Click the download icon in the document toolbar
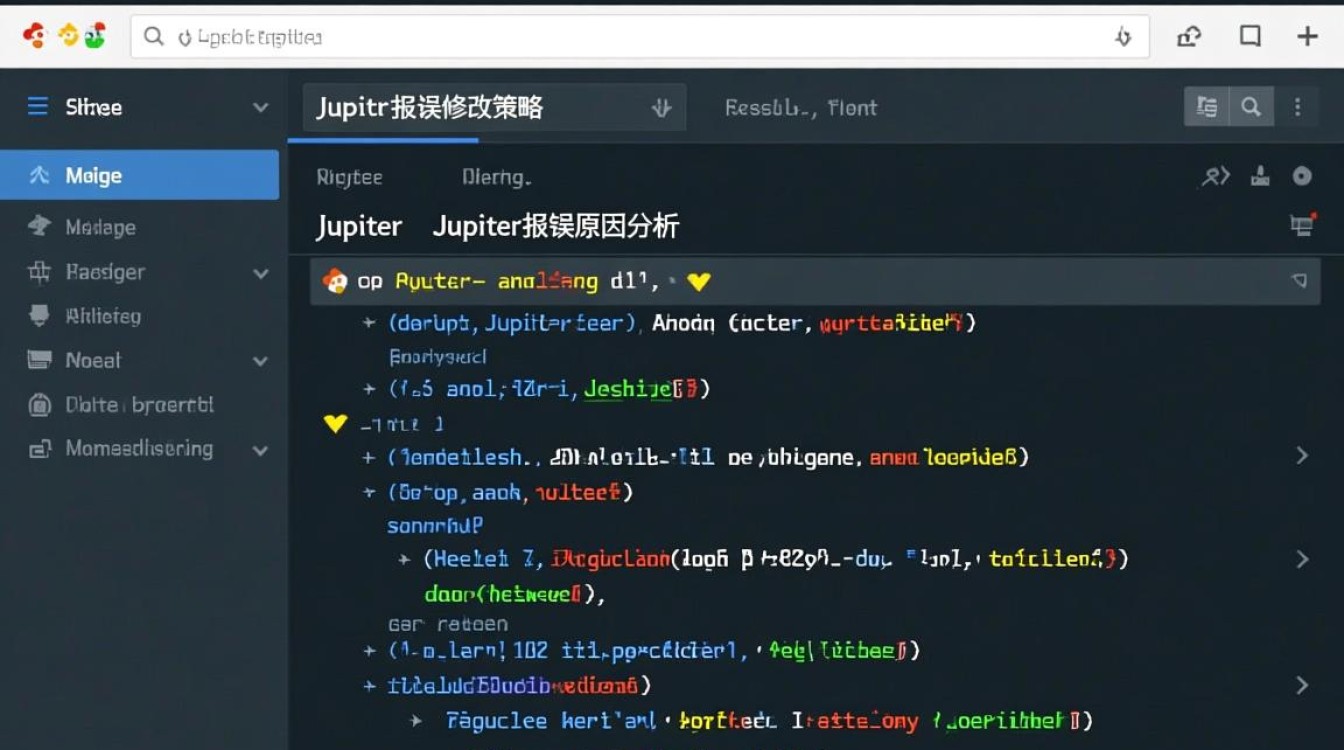Screen dimensions: 1344x750 pos(1260,175)
